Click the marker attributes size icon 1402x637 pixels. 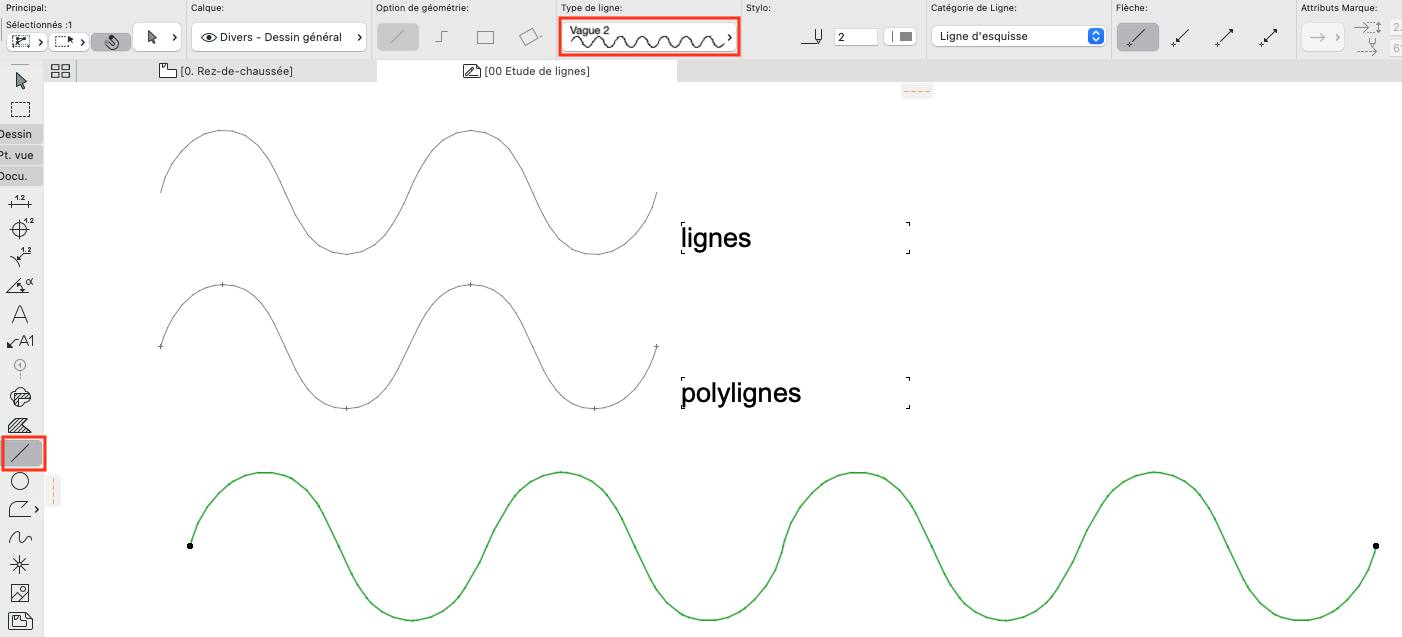coord(1367,28)
